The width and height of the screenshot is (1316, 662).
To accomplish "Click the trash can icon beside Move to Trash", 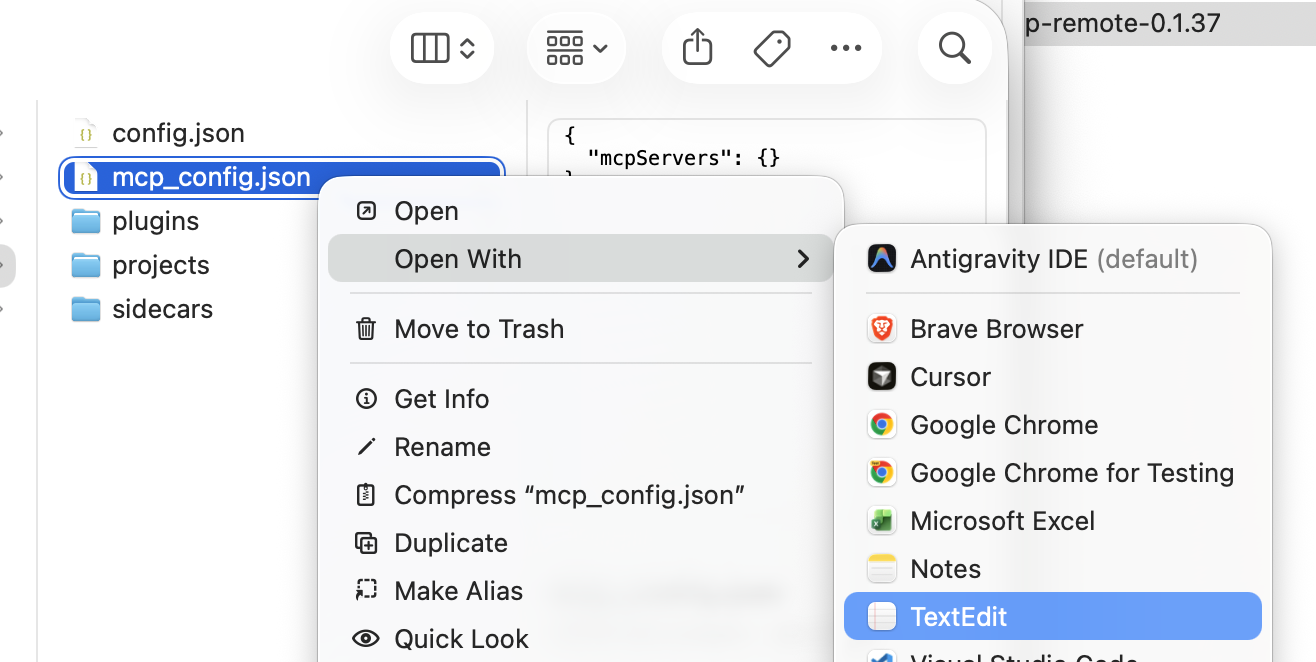I will click(366, 329).
